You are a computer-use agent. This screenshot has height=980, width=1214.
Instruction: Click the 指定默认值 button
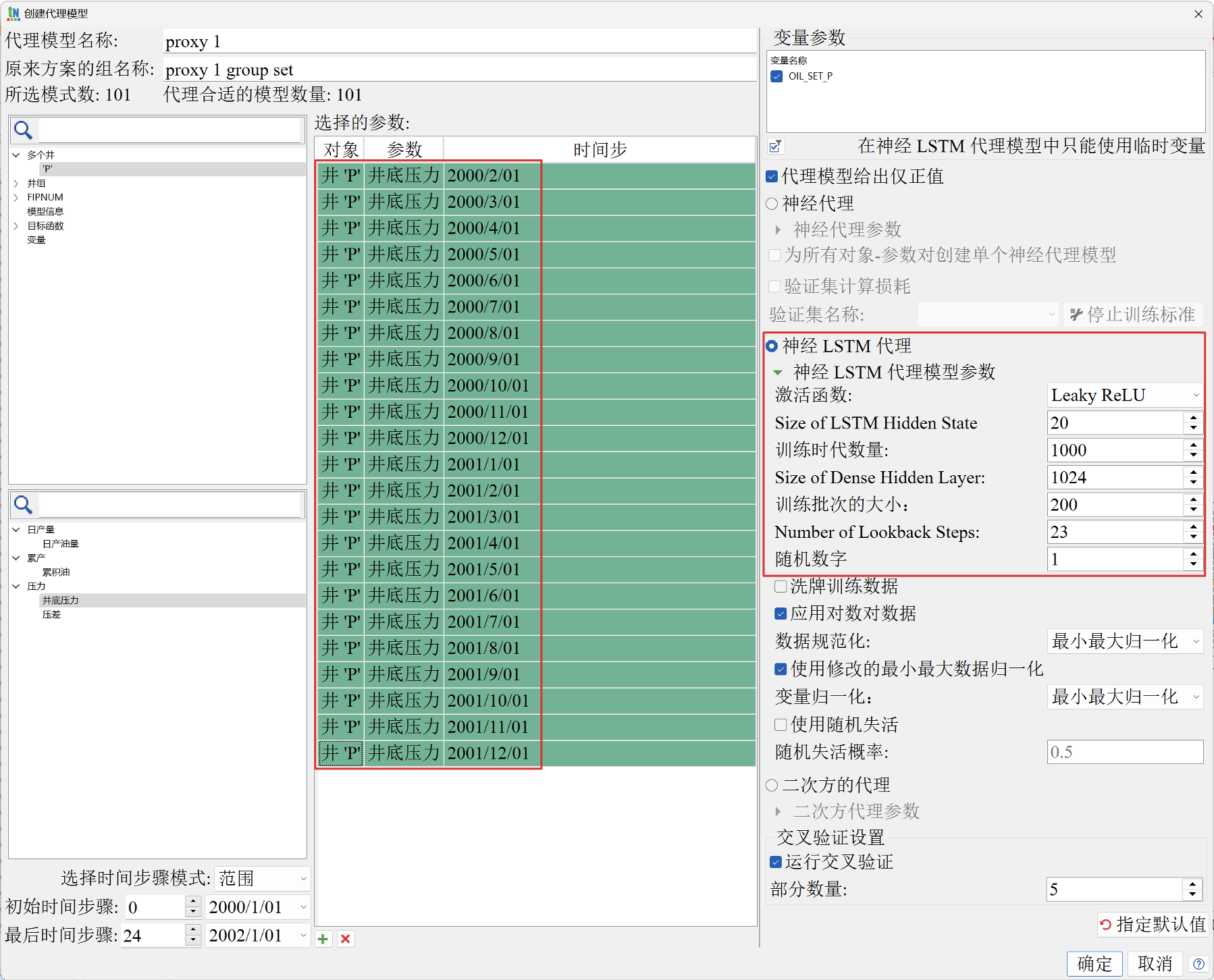[x=1153, y=924]
